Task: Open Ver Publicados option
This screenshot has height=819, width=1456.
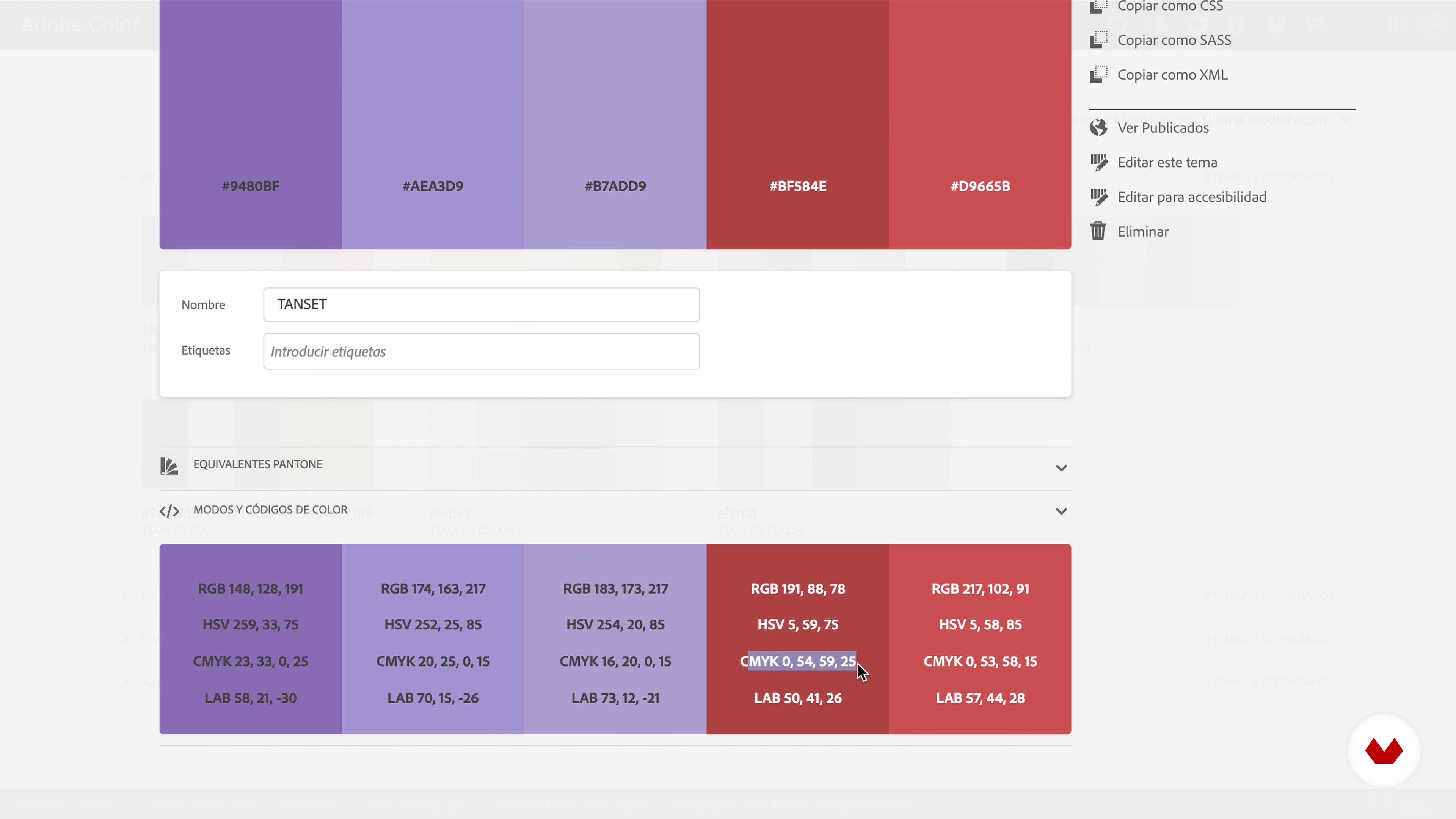Action: tap(1163, 128)
